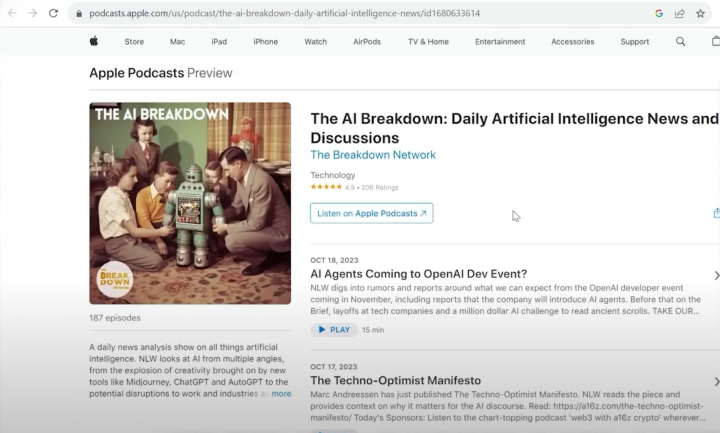Expand the Techno-Optimist Manifesto episode chevron
720x433 pixels.
(x=716, y=382)
